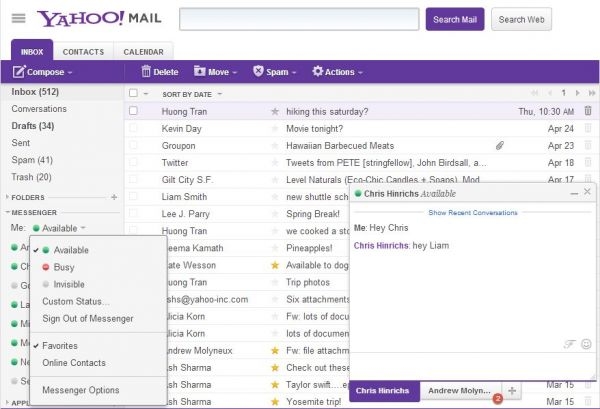
Task: Select Online Contacts in menu
Action: [74, 363]
